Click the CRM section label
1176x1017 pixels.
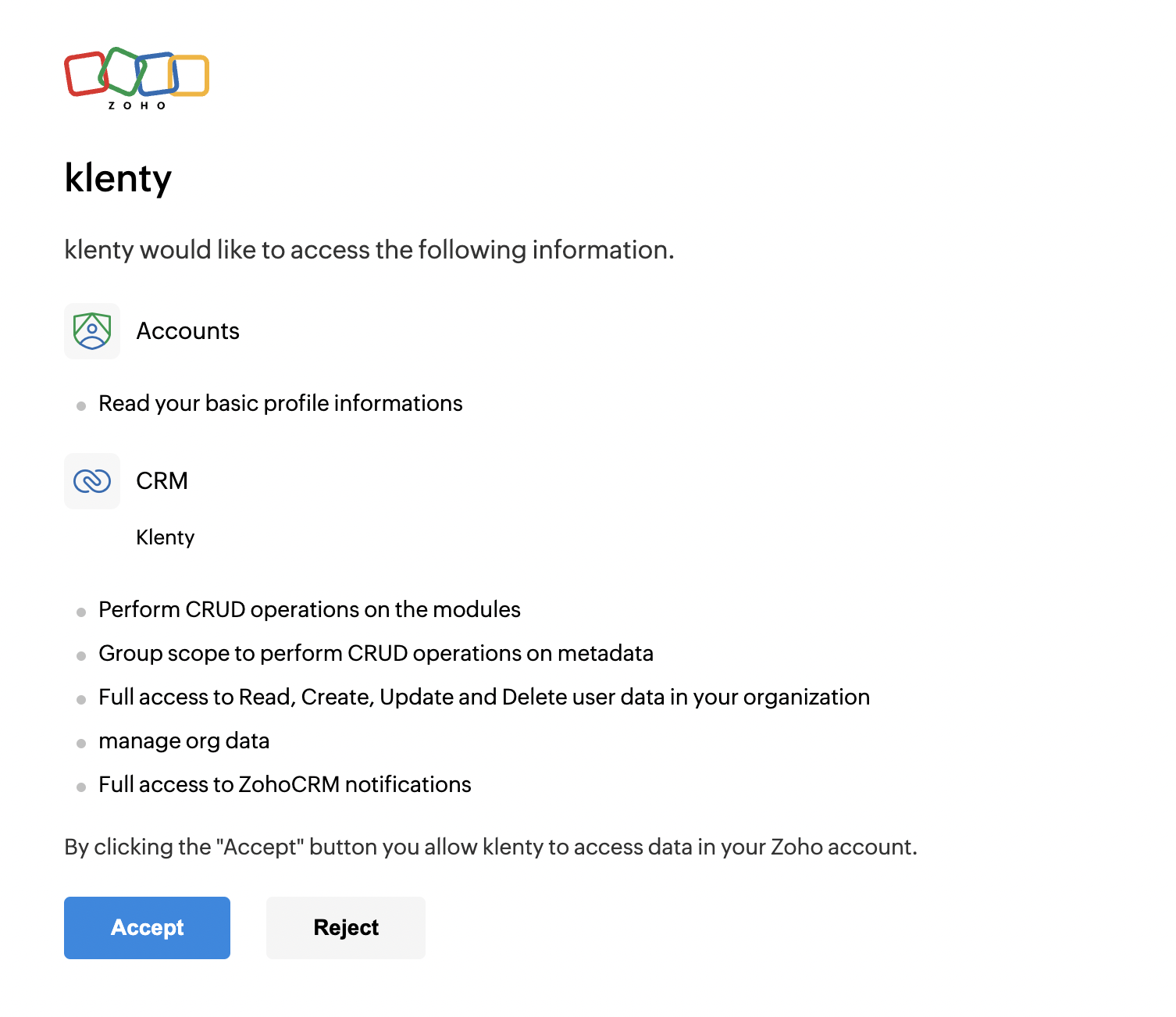162,481
